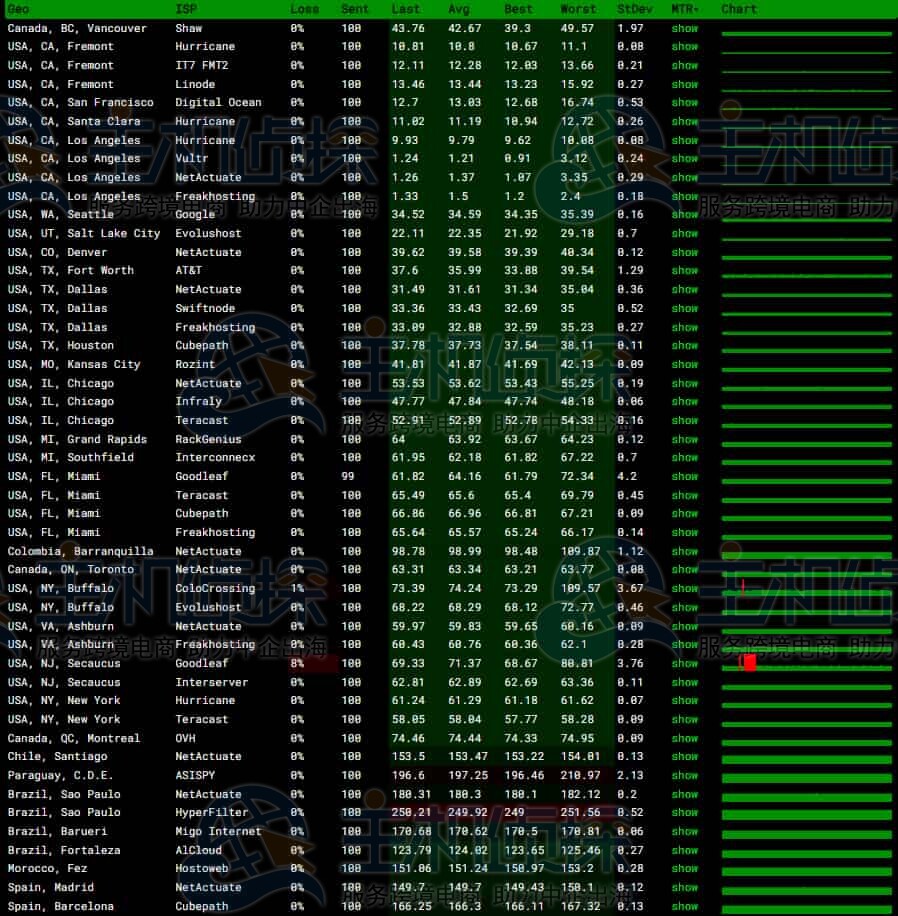Sort table by Geo column header
Image resolution: width=898 pixels, height=916 pixels.
[19, 9]
